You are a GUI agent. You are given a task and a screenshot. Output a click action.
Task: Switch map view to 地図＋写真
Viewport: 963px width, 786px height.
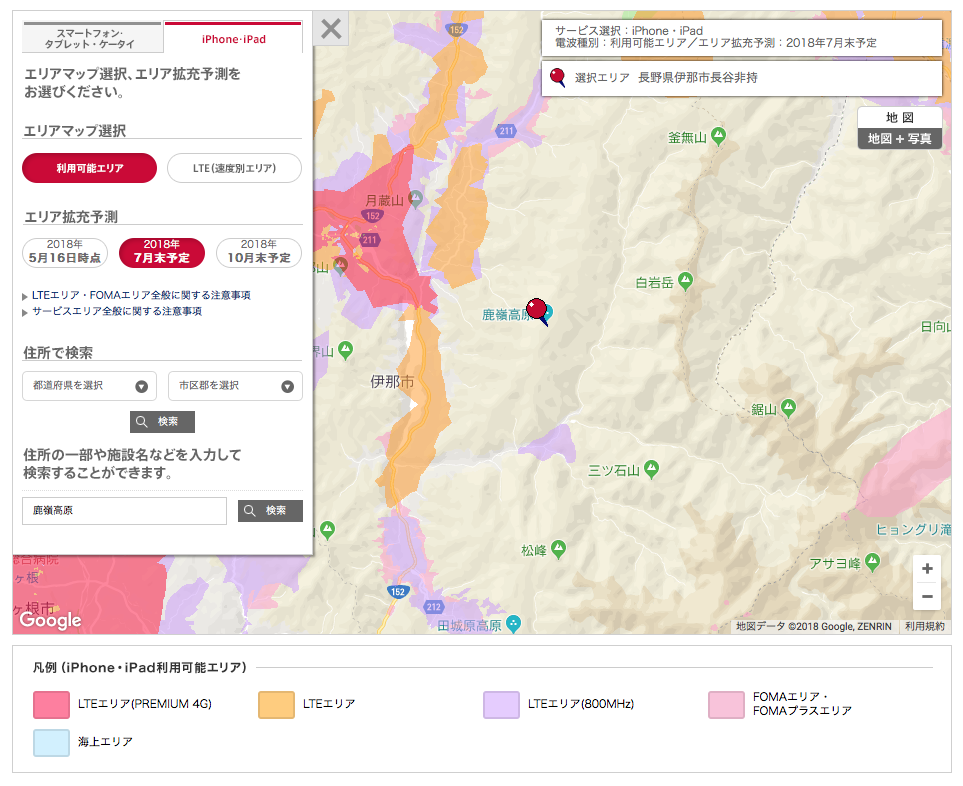(x=900, y=139)
